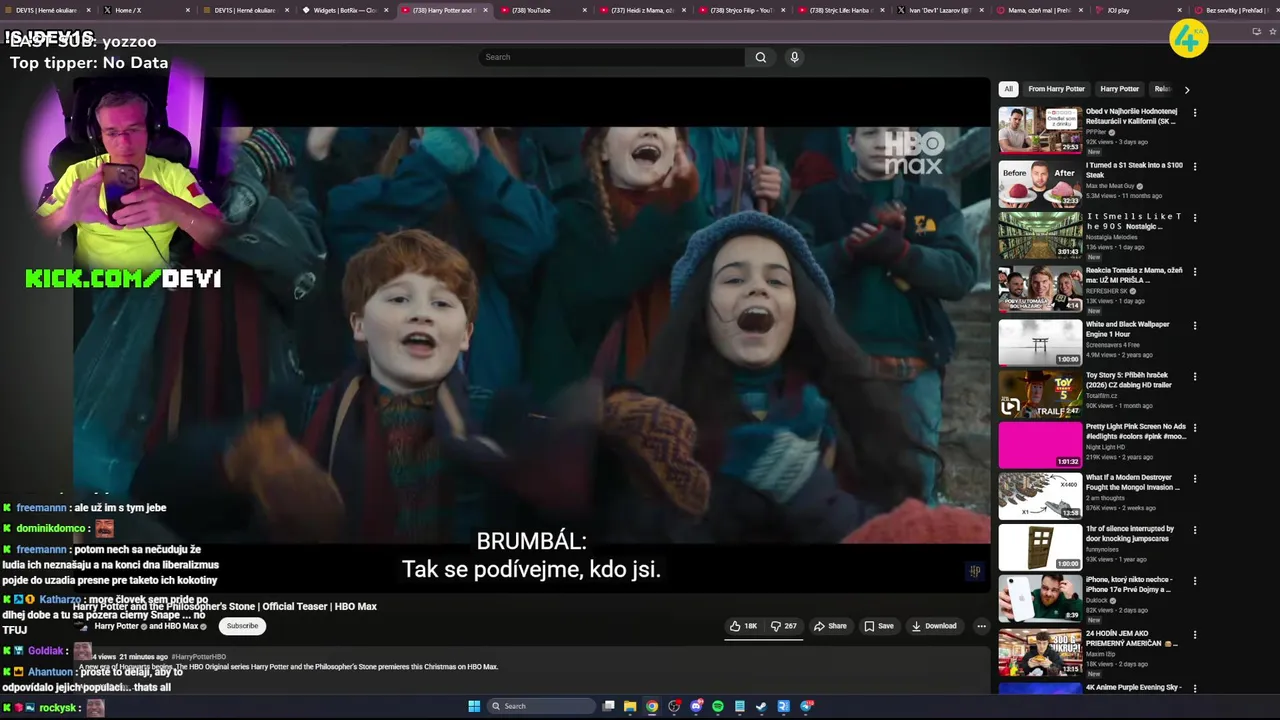Open Telegram from the taskbar
1280x720 pixels.
tap(807, 706)
